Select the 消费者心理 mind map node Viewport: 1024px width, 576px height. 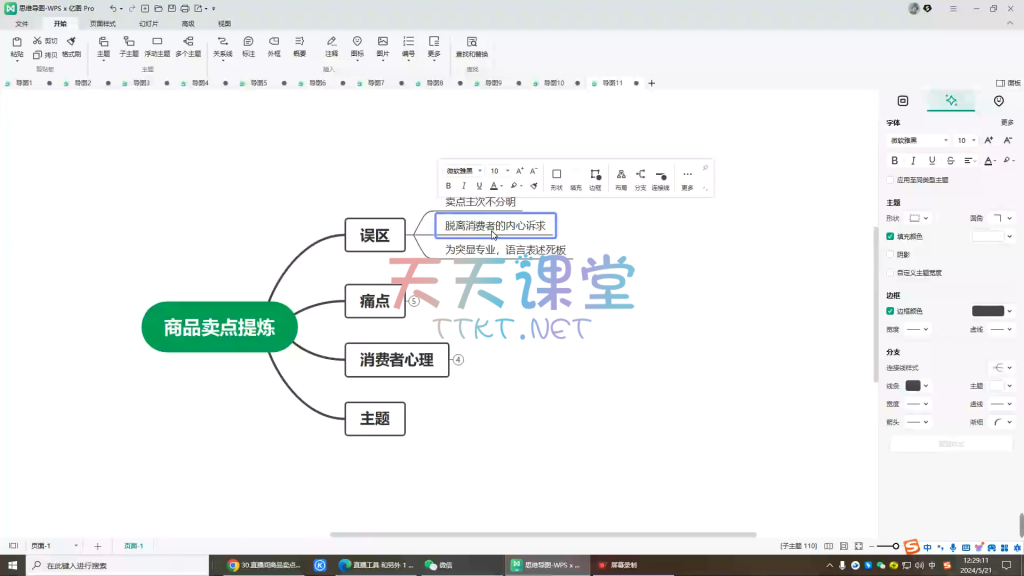[x=397, y=360]
